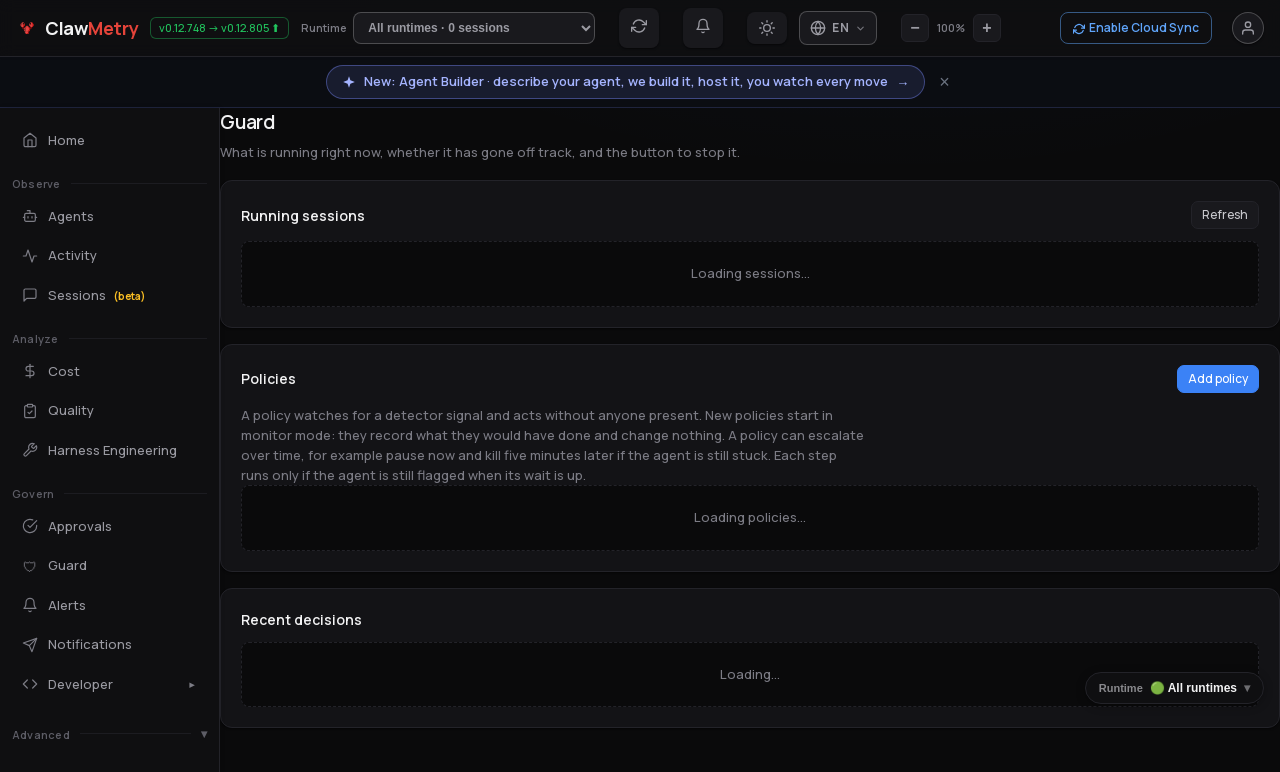This screenshot has width=1280, height=772.
Task: Decrease zoom with the minus button
Action: coord(915,28)
